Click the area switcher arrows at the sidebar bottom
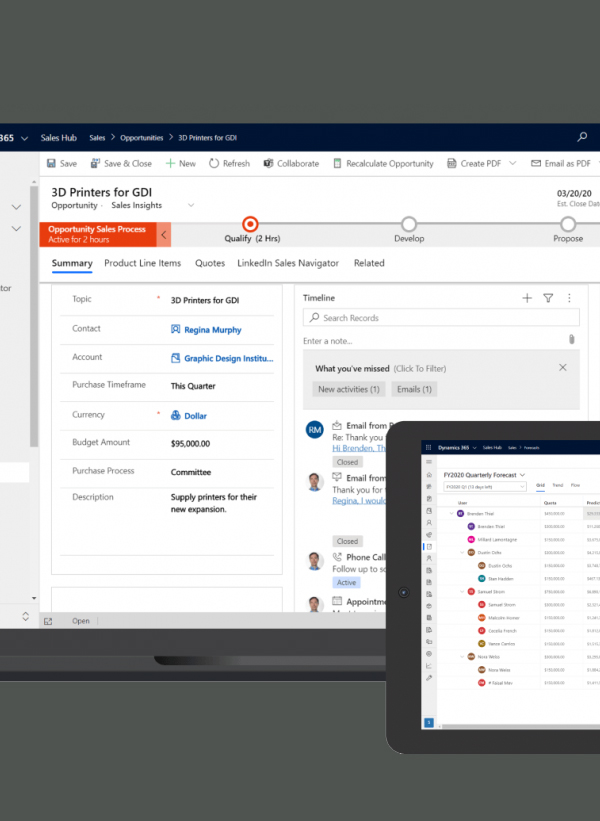600x821 pixels. [26, 616]
